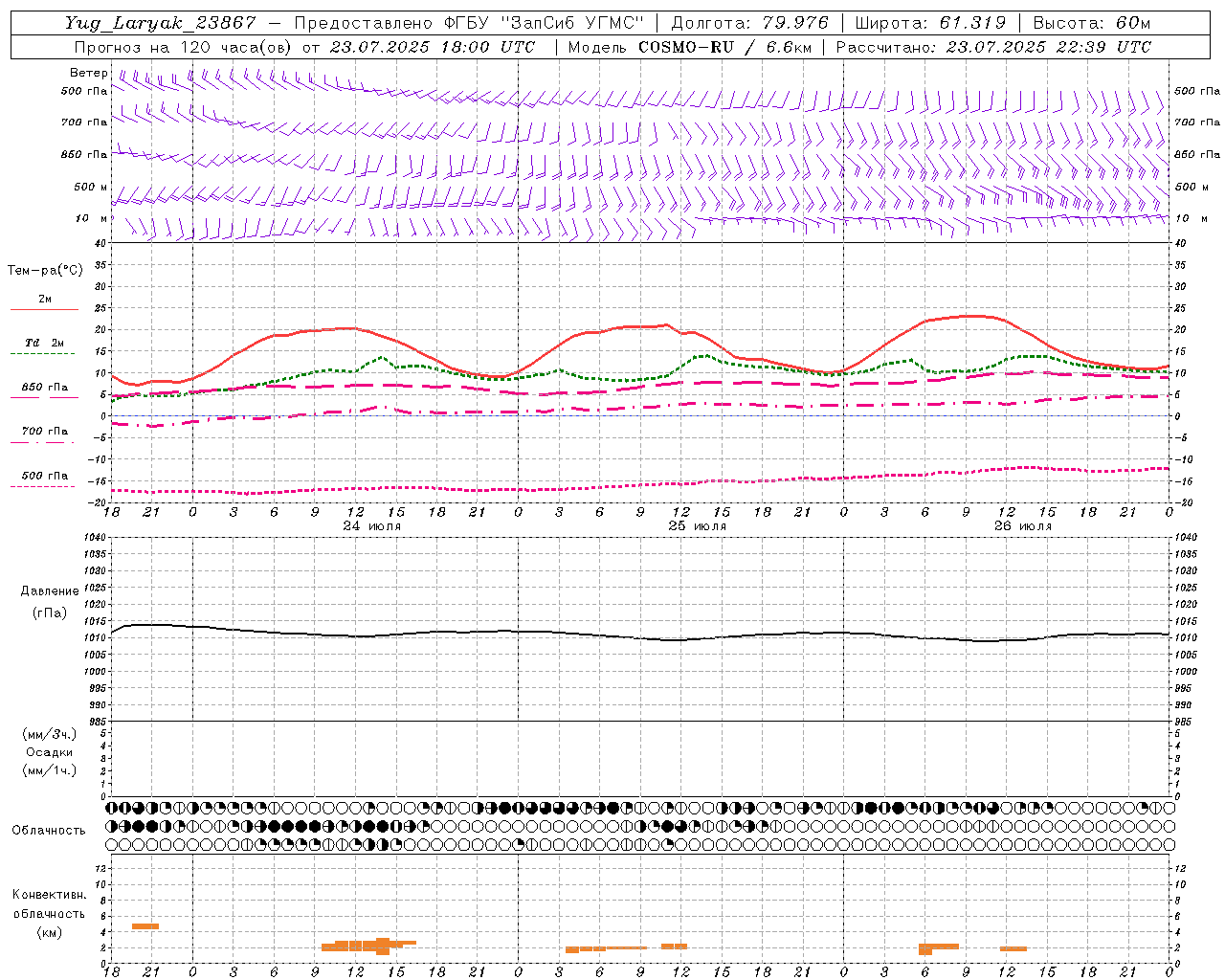Click the Высота: 60м value
Screen dimensions: 1225x980
coord(1091,23)
